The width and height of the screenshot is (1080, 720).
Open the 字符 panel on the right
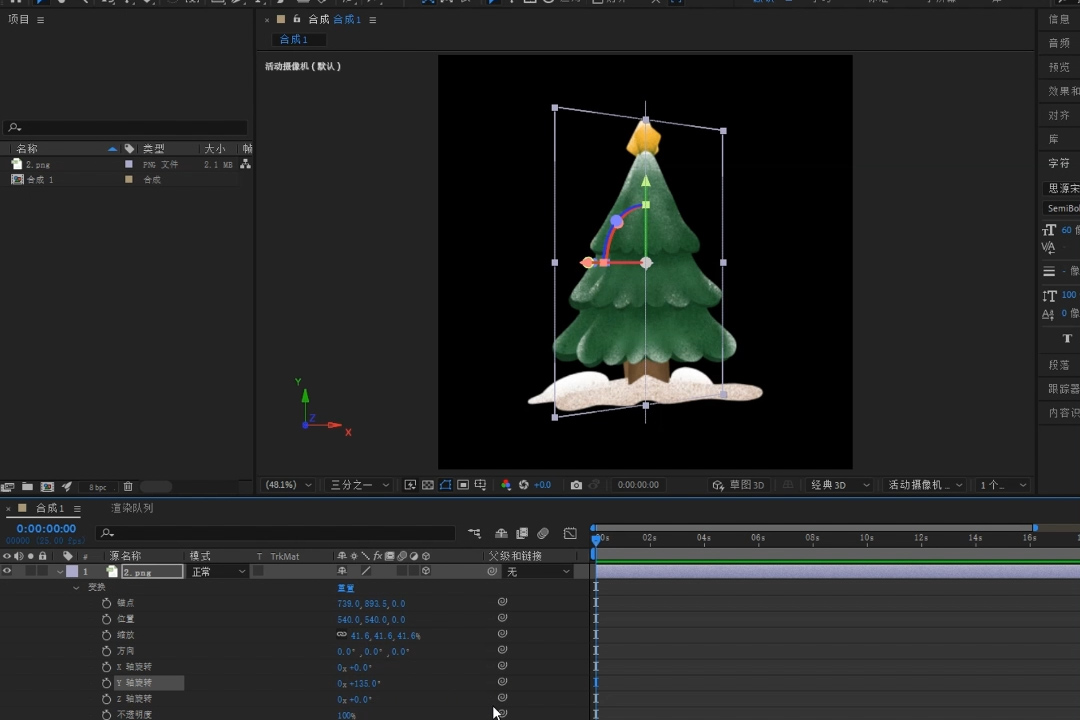[x=1058, y=163]
